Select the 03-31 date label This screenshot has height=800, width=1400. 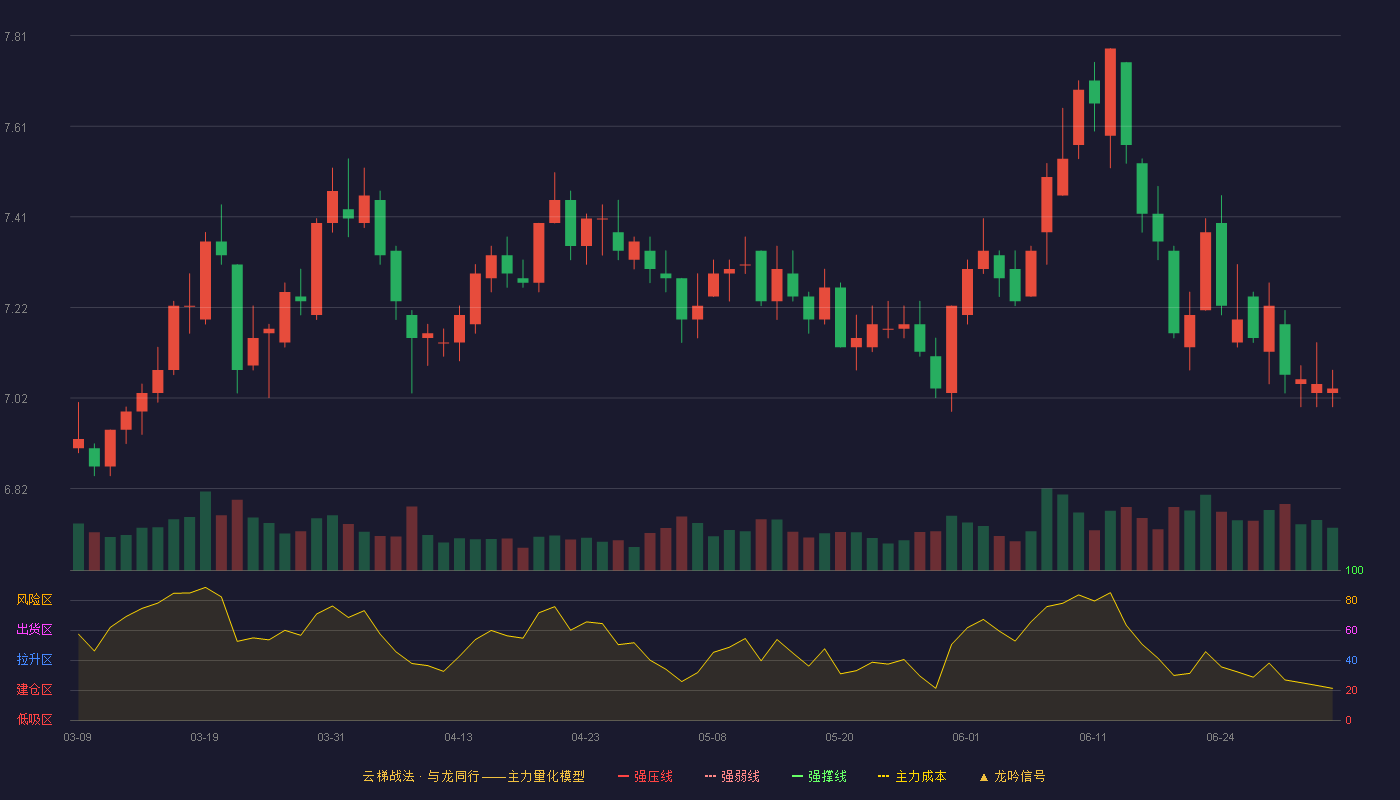click(x=331, y=737)
